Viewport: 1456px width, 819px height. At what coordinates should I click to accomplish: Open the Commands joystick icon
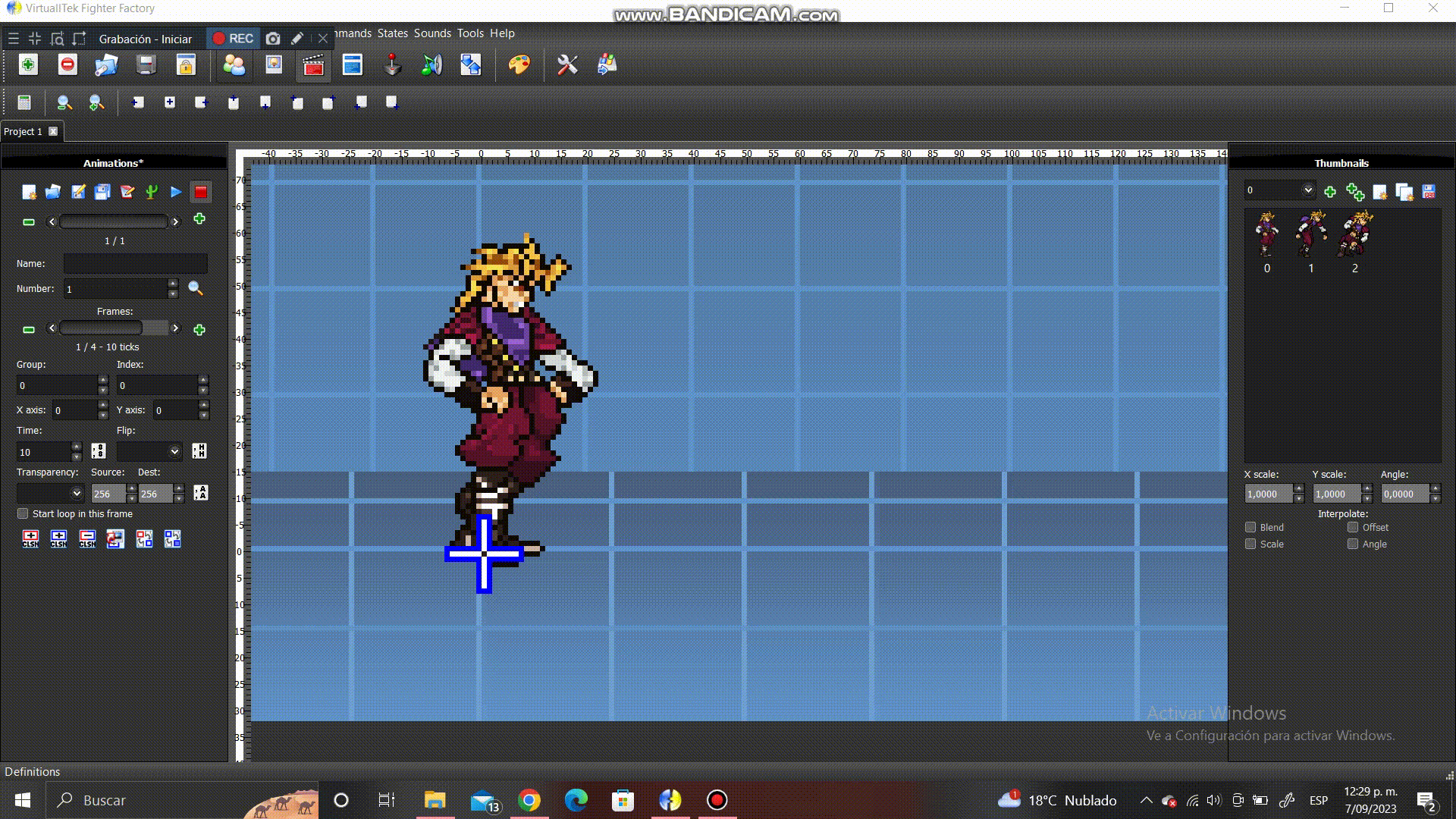pyautogui.click(x=392, y=65)
